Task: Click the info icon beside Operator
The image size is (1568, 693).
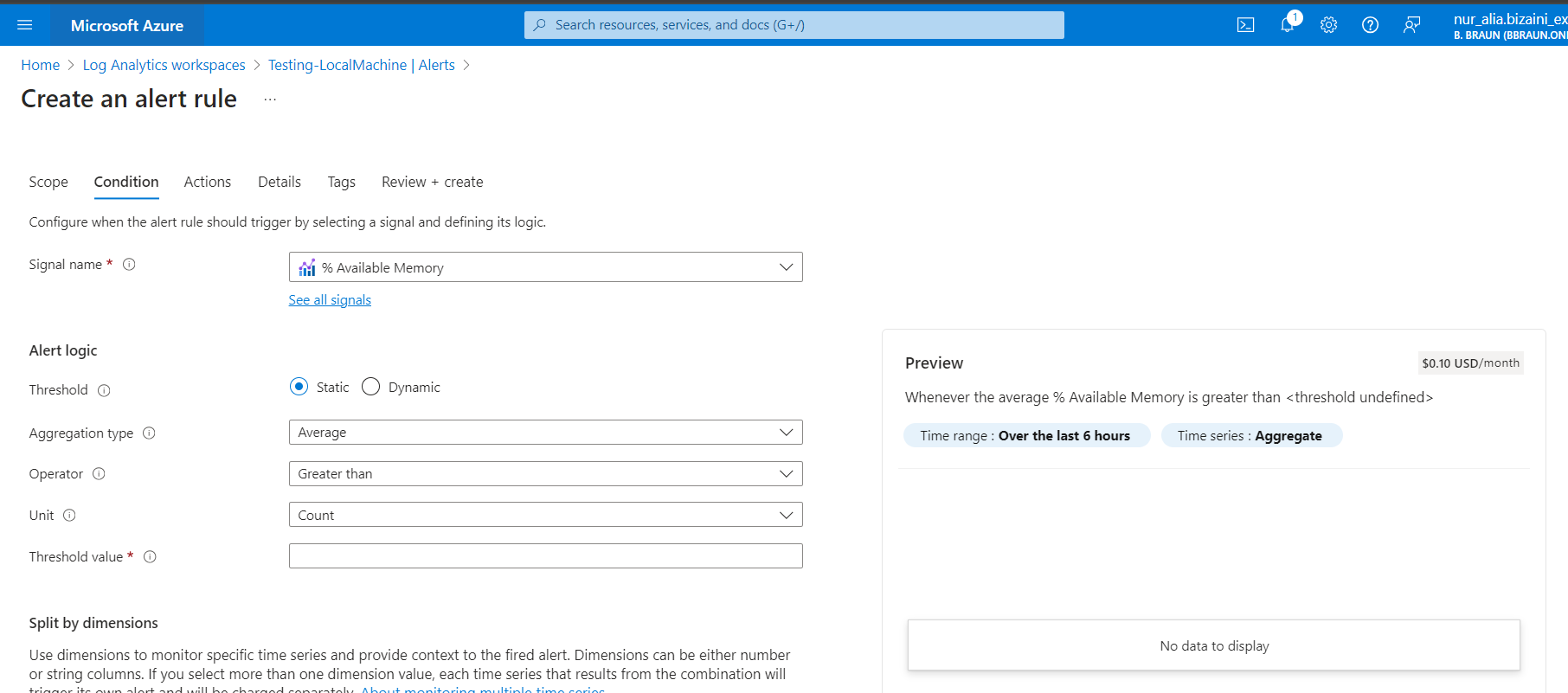Action: click(99, 473)
